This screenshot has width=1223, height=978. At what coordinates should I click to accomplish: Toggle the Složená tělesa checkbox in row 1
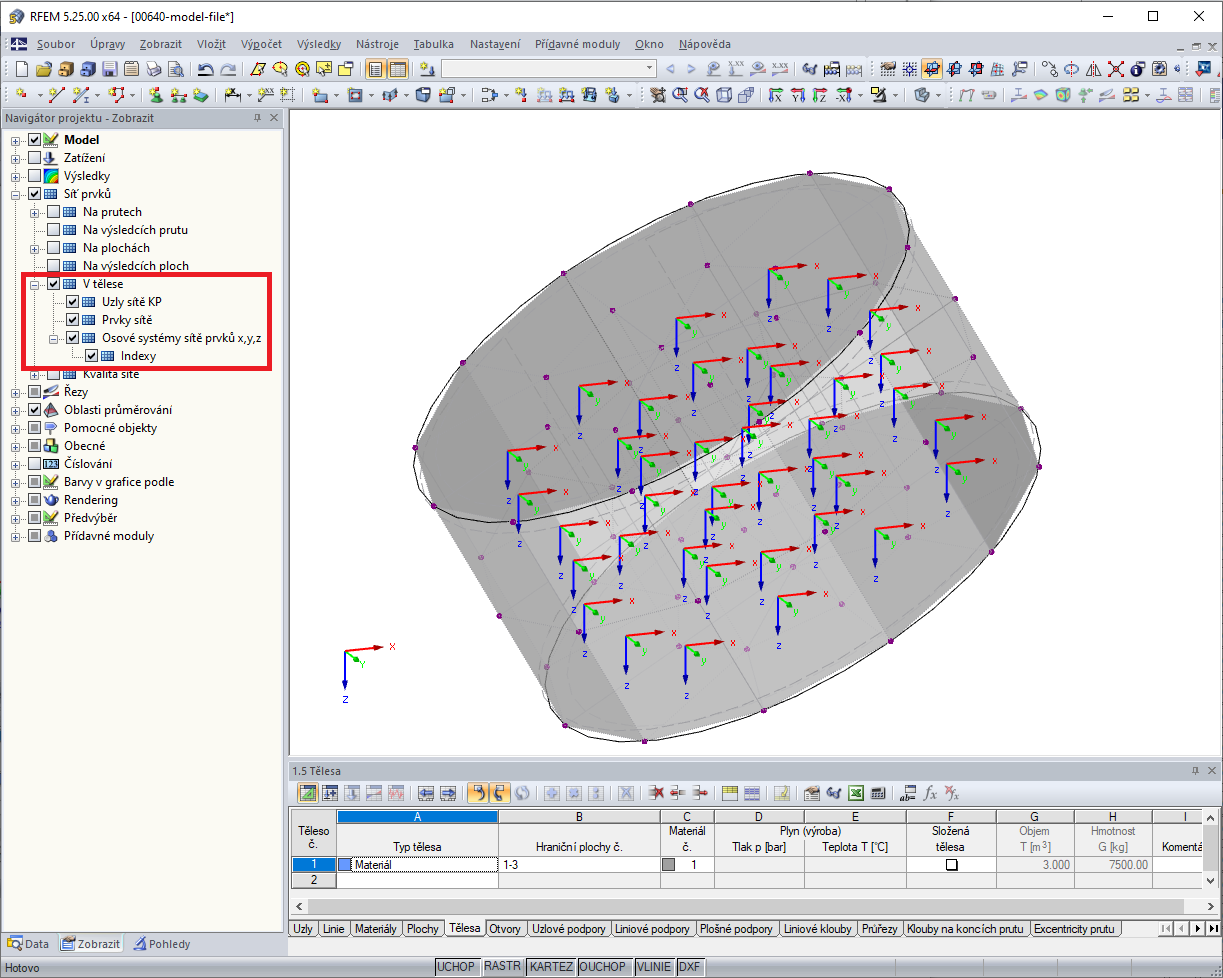(951, 865)
